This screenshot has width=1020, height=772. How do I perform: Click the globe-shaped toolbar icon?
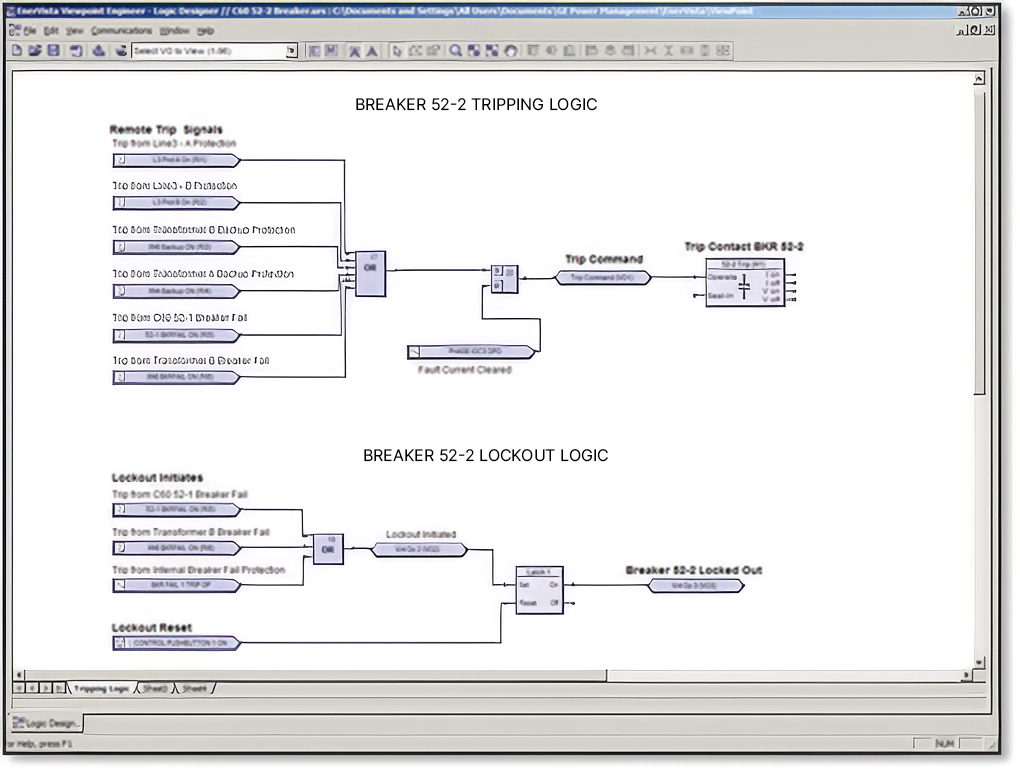[511, 51]
